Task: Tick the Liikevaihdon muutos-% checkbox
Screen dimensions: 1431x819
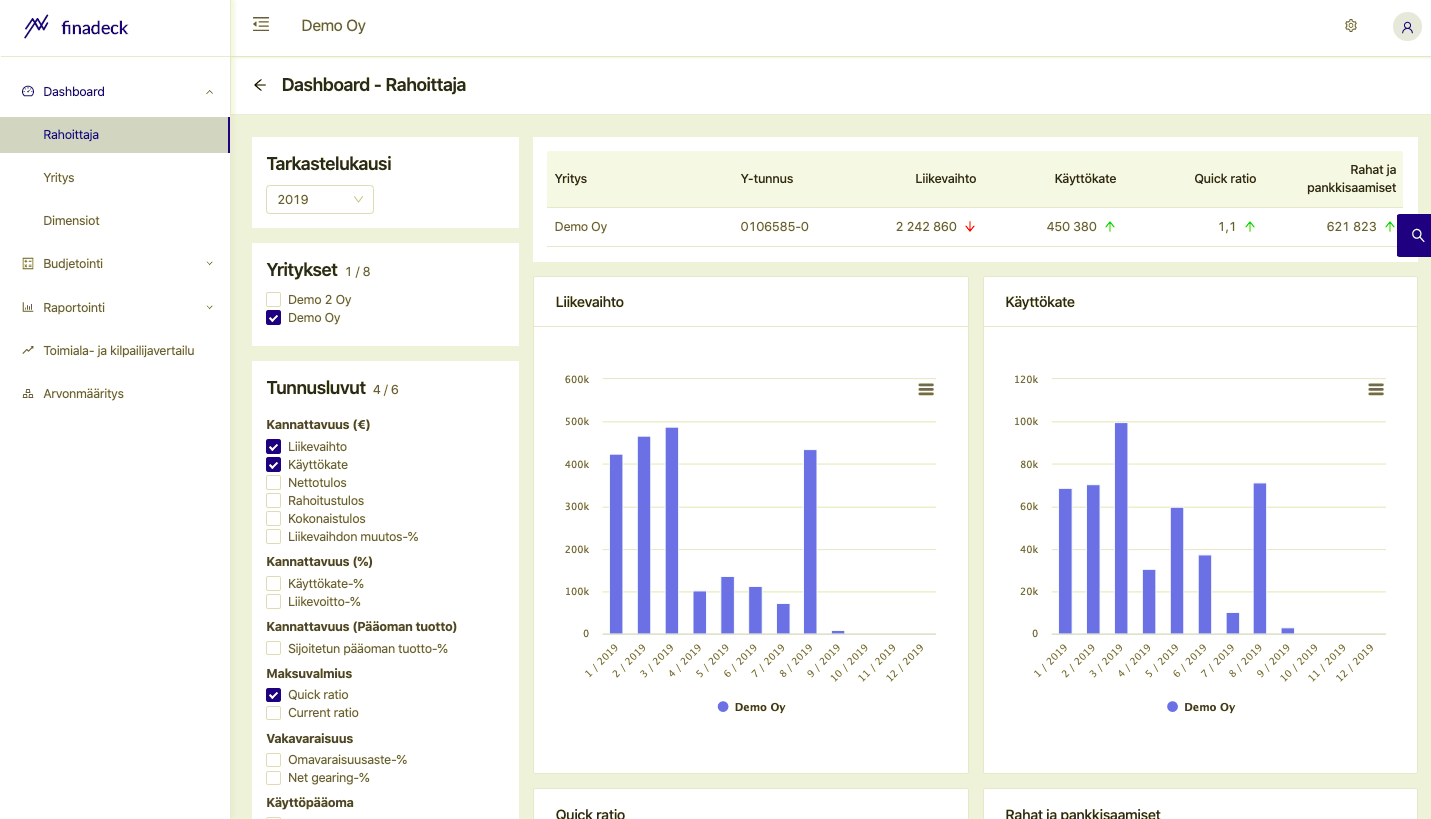Action: pyautogui.click(x=273, y=537)
